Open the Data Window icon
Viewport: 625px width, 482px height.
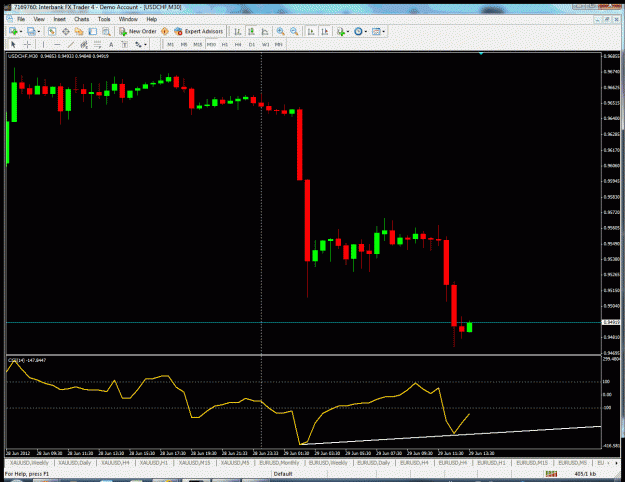(65, 31)
